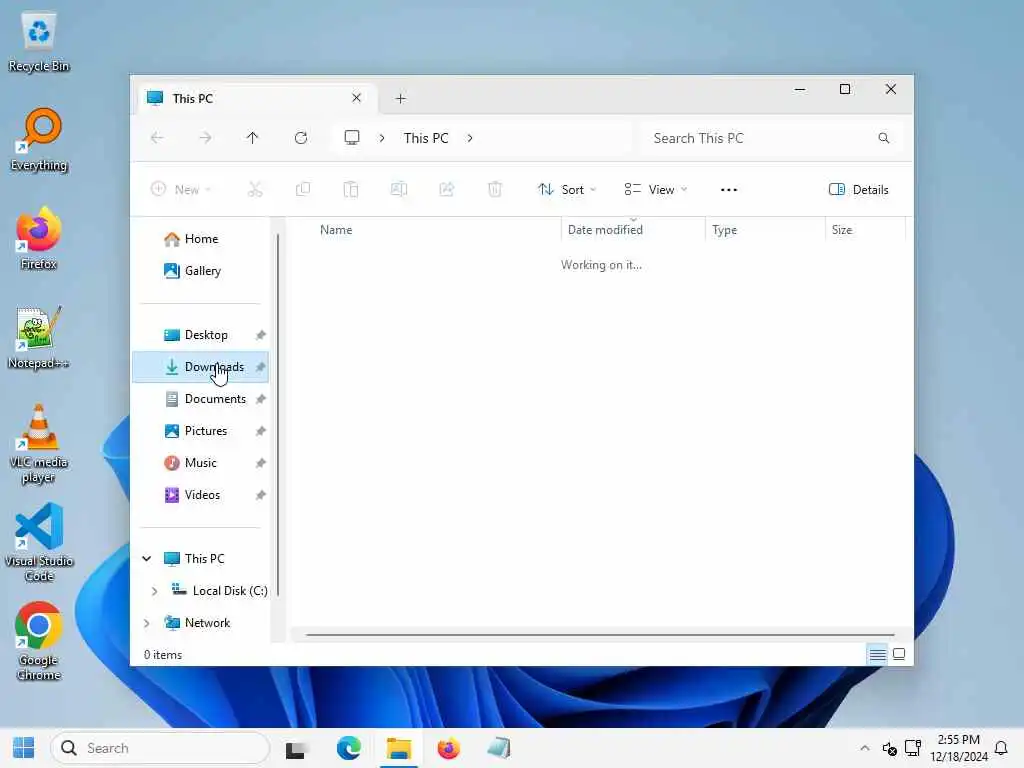Click the Paste clipboard icon

tap(351, 189)
